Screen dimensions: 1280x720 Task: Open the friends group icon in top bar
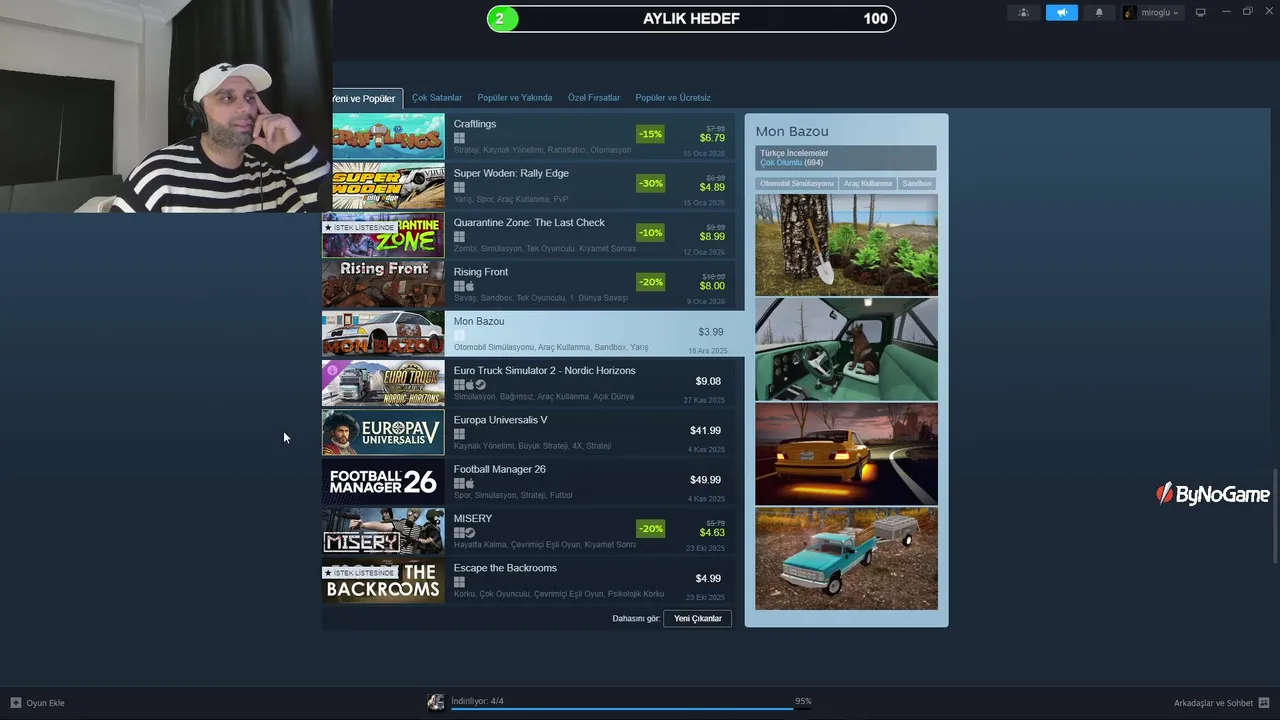click(1023, 13)
